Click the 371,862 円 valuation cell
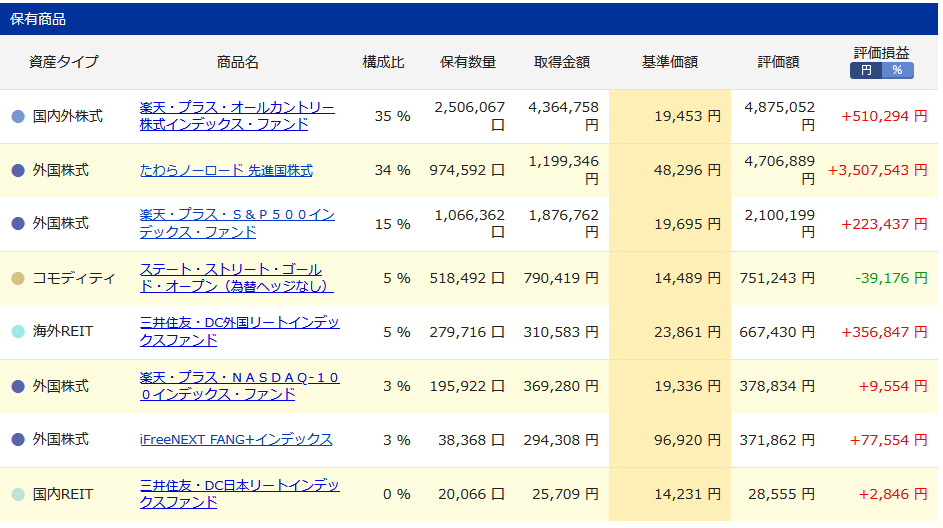 [777, 440]
